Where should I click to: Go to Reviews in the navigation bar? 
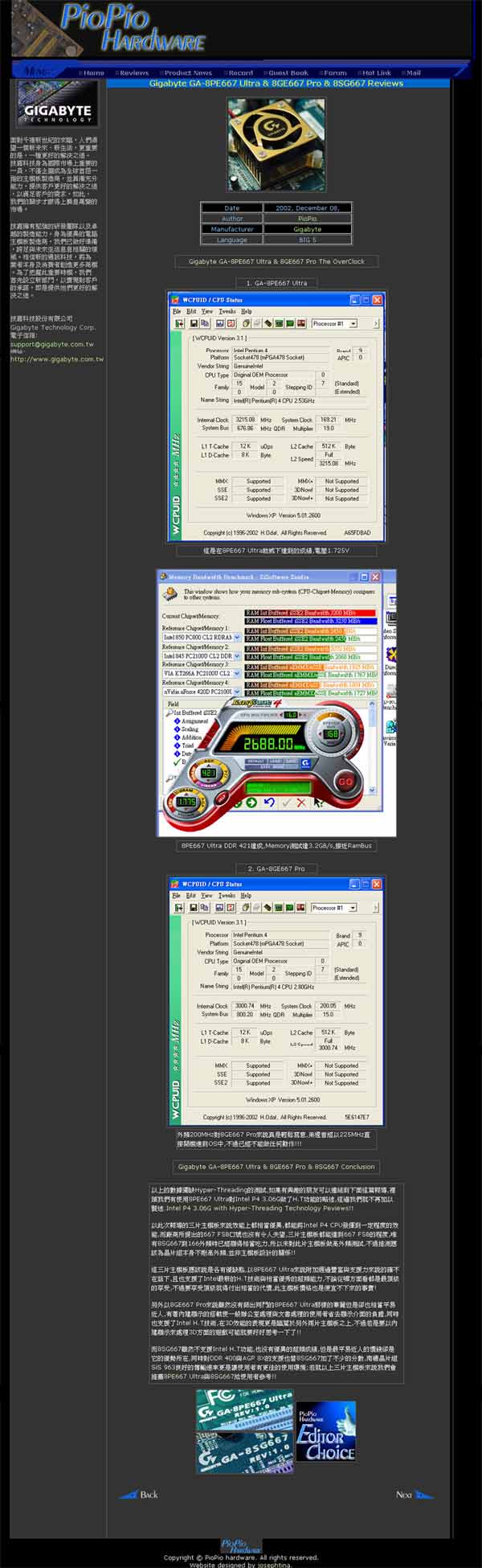[x=133, y=72]
